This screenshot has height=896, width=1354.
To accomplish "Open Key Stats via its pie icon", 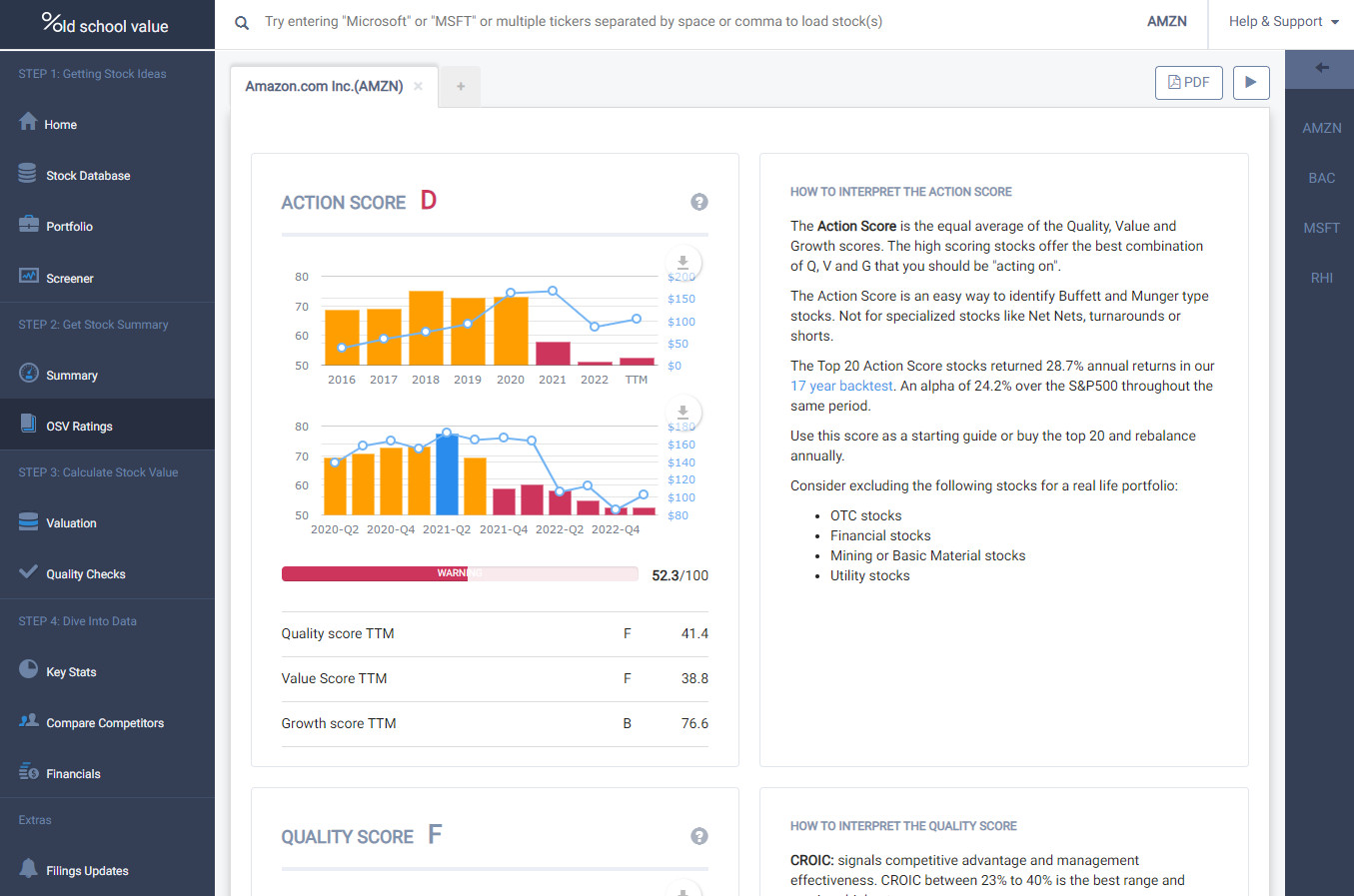I will coord(28,669).
